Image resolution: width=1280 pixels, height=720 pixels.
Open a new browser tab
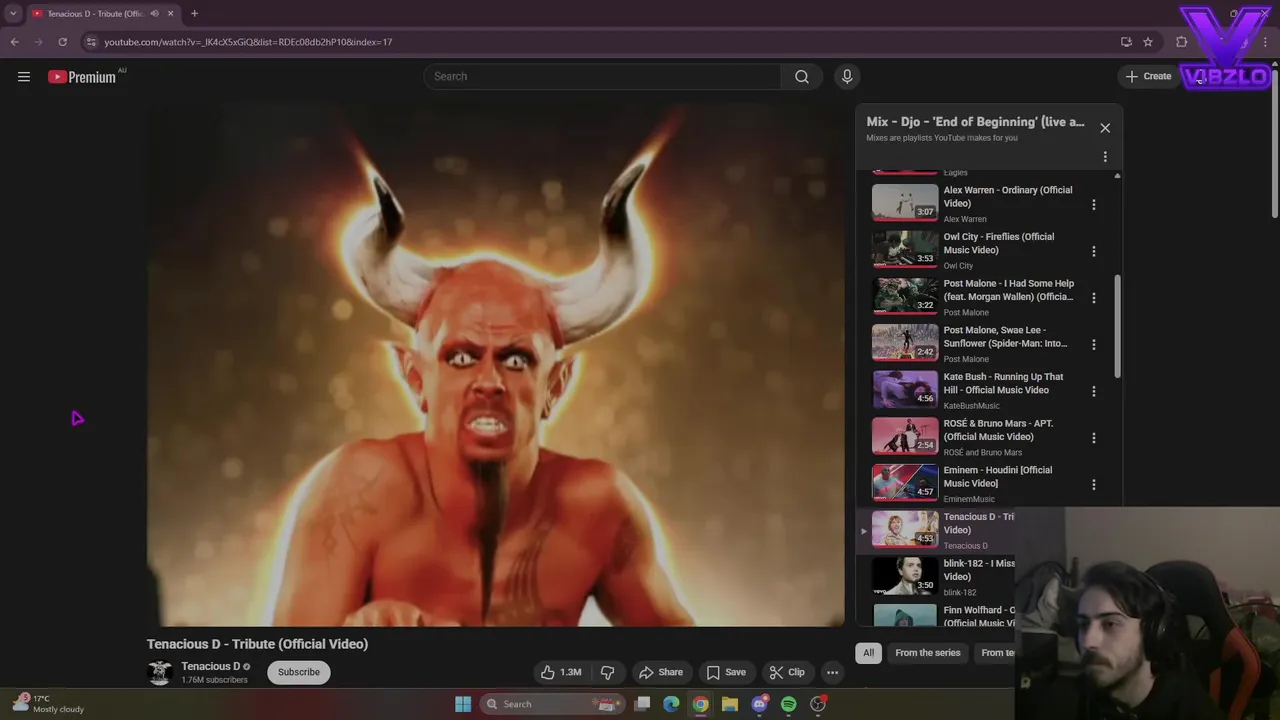[x=194, y=14]
